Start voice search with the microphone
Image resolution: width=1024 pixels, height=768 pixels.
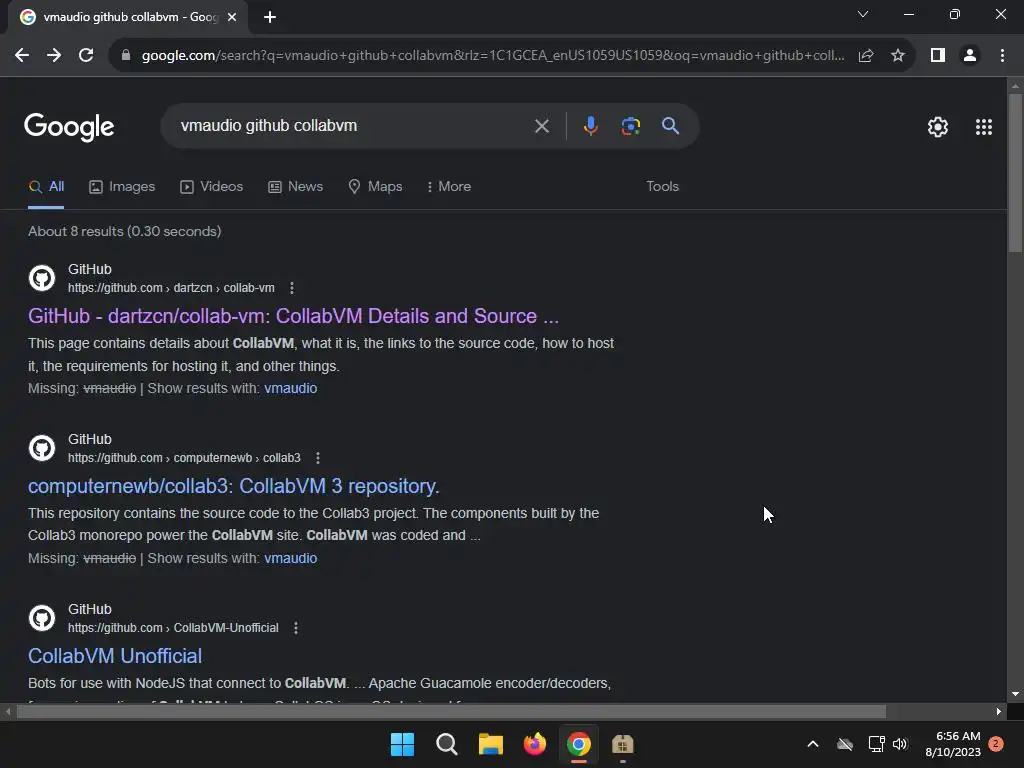point(590,126)
